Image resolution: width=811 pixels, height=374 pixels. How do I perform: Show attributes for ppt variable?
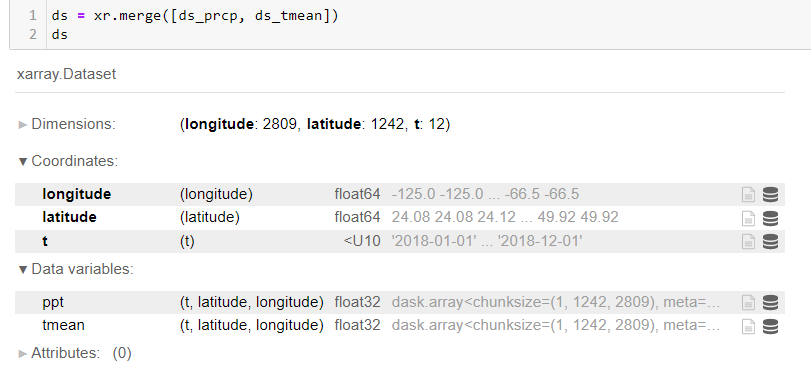[748, 302]
